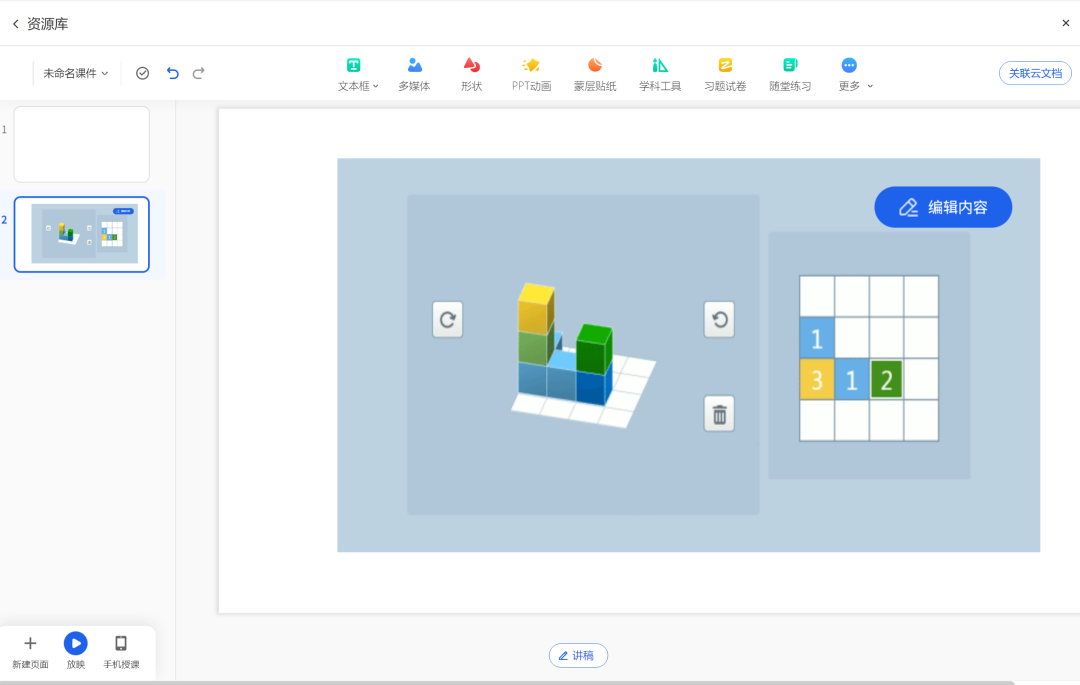Screen dimensions: 1080x685
Task: Select the slide 1 thumbnail
Action: [82, 144]
